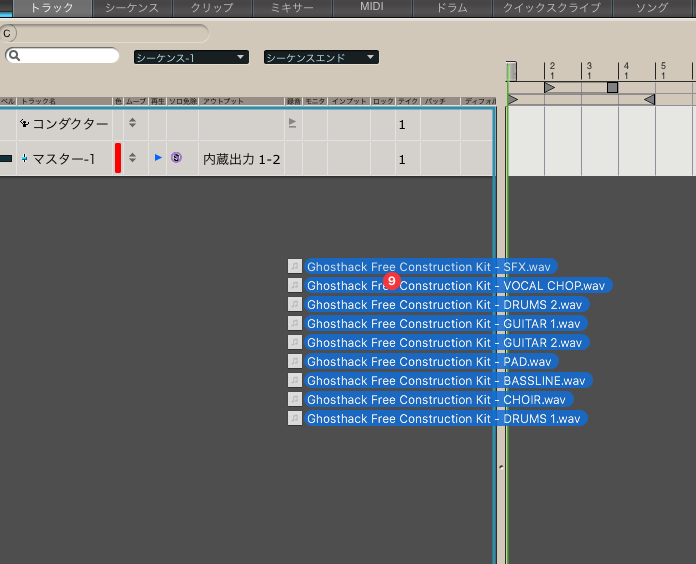Viewport: 696px width, 564px height.
Task: Click the BASSLINE.wav file name
Action: click(x=448, y=381)
